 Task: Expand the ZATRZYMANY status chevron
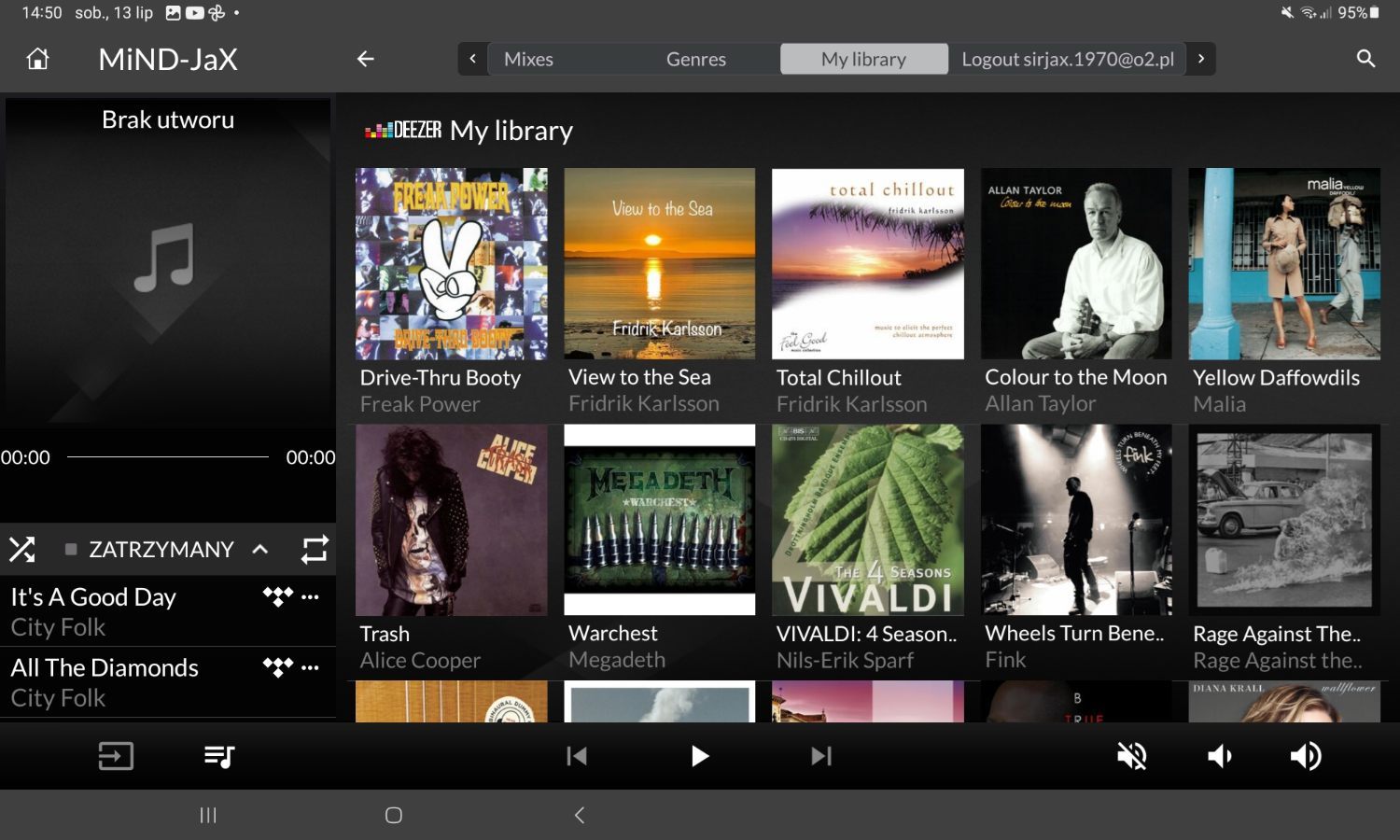[260, 549]
